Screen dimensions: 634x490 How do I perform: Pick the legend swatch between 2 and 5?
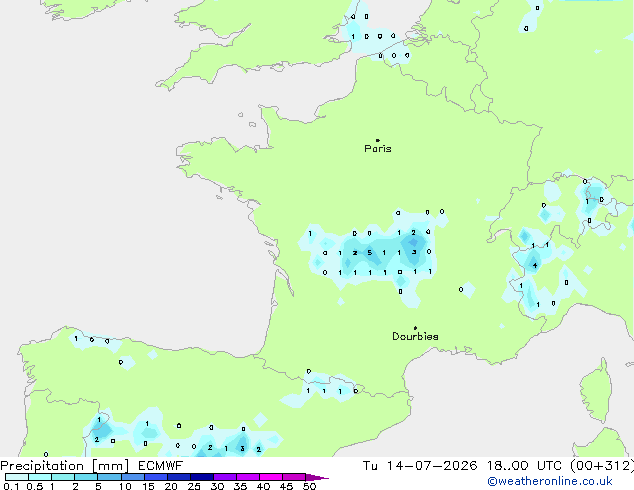(x=86, y=477)
